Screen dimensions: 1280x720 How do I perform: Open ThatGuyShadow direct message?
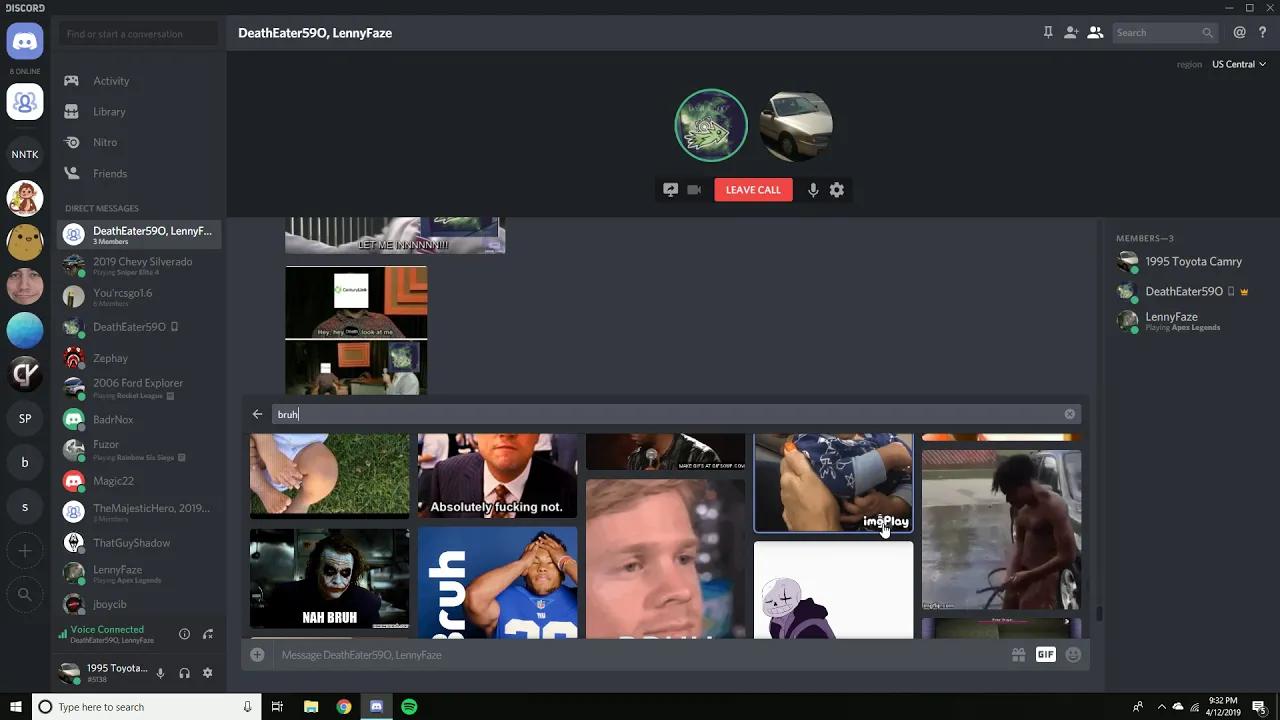click(x=139, y=543)
